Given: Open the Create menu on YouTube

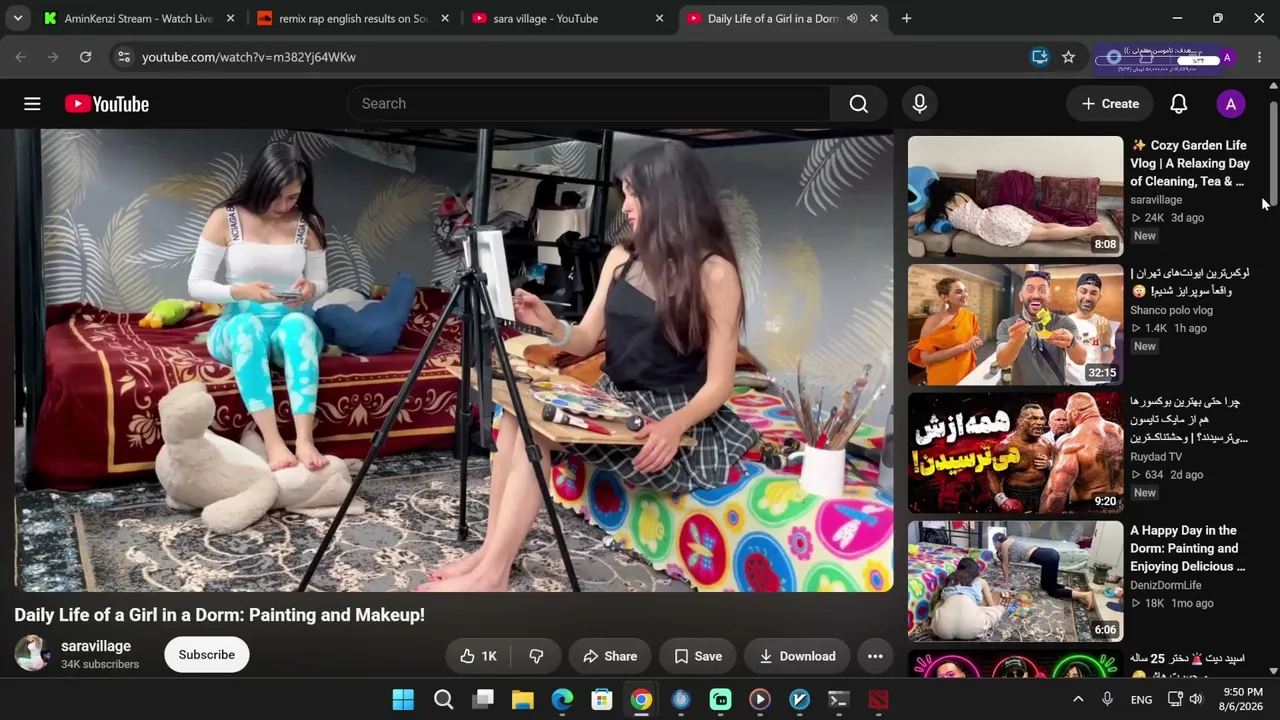Looking at the screenshot, I should tap(1110, 104).
